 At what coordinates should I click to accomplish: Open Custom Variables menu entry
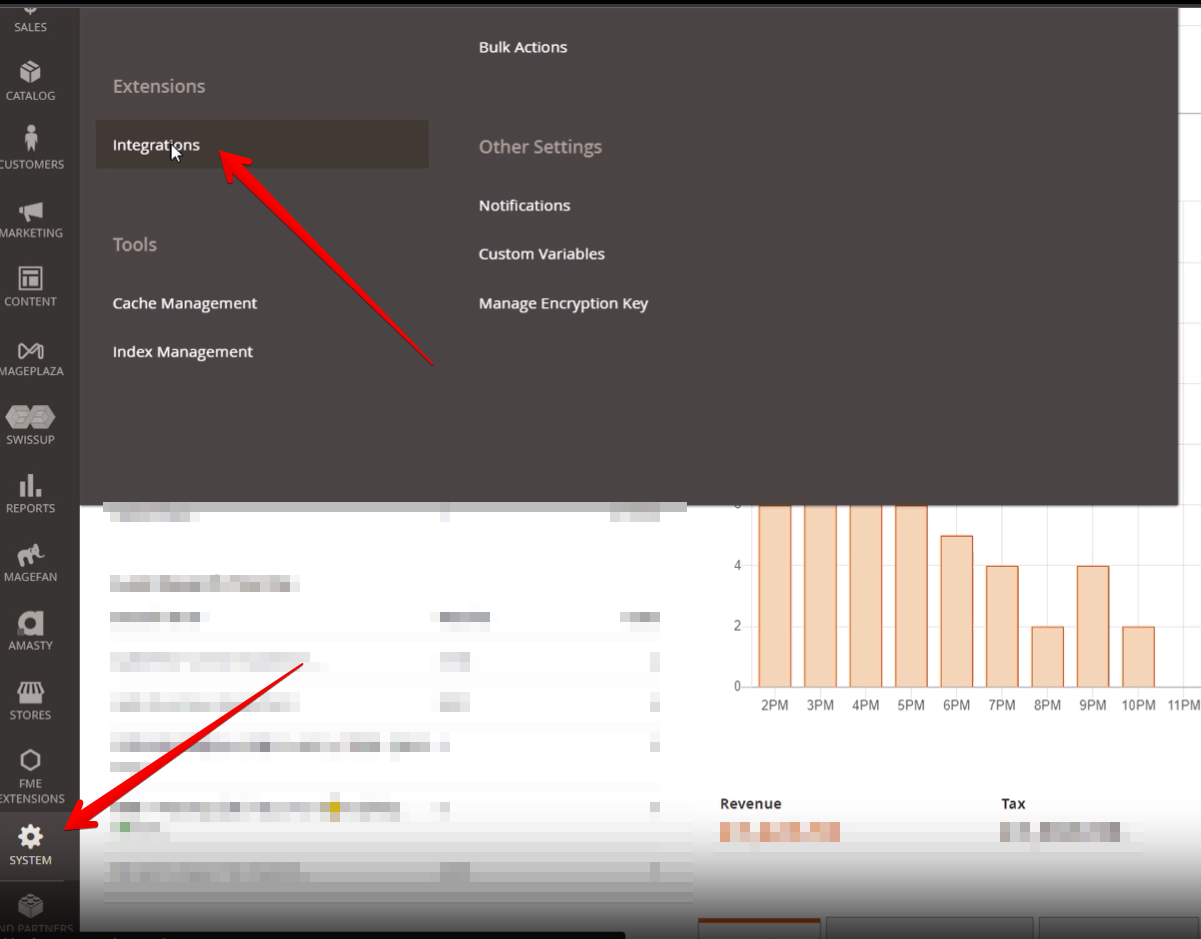(542, 254)
